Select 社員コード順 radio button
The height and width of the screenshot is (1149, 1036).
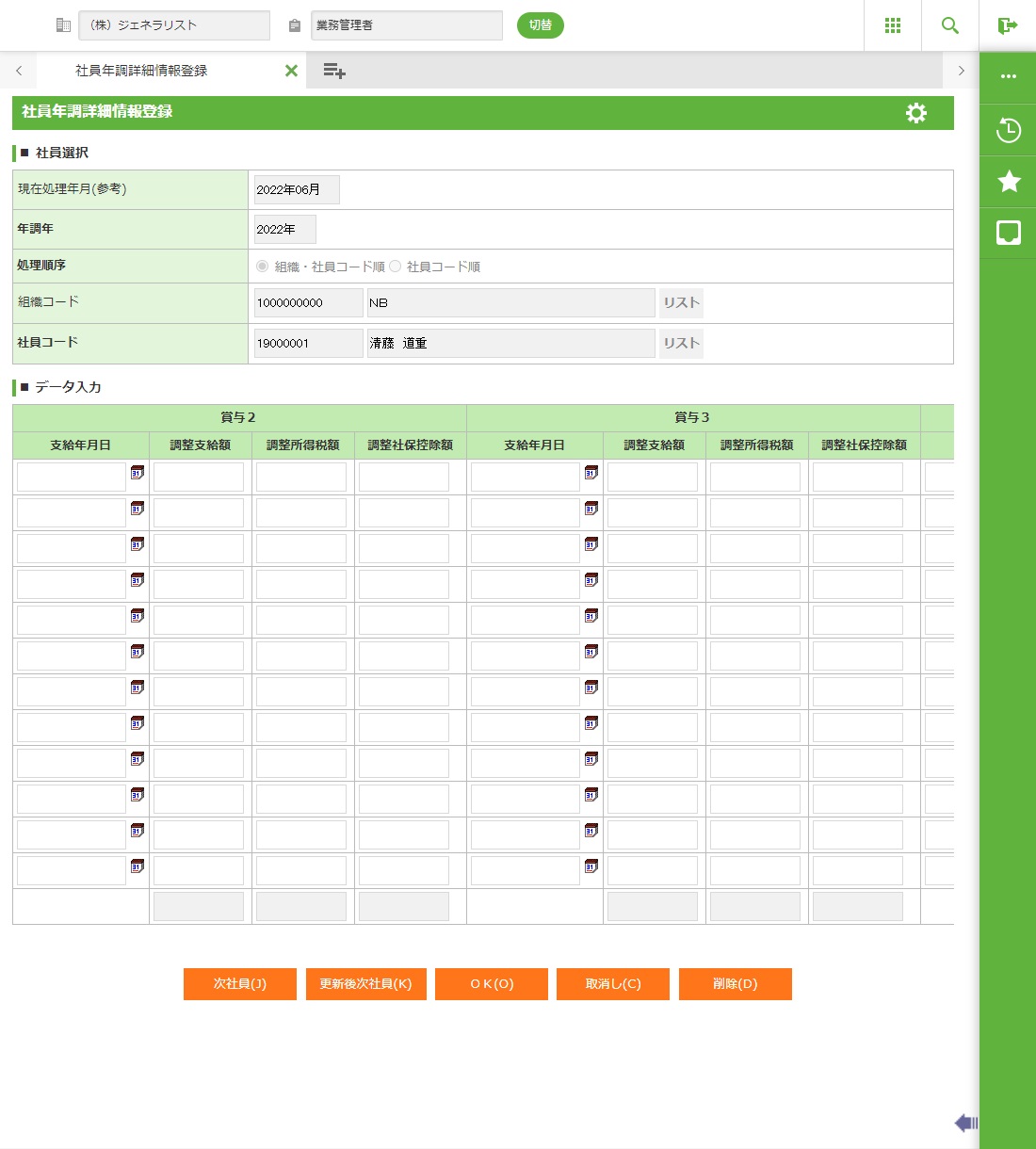tap(396, 267)
